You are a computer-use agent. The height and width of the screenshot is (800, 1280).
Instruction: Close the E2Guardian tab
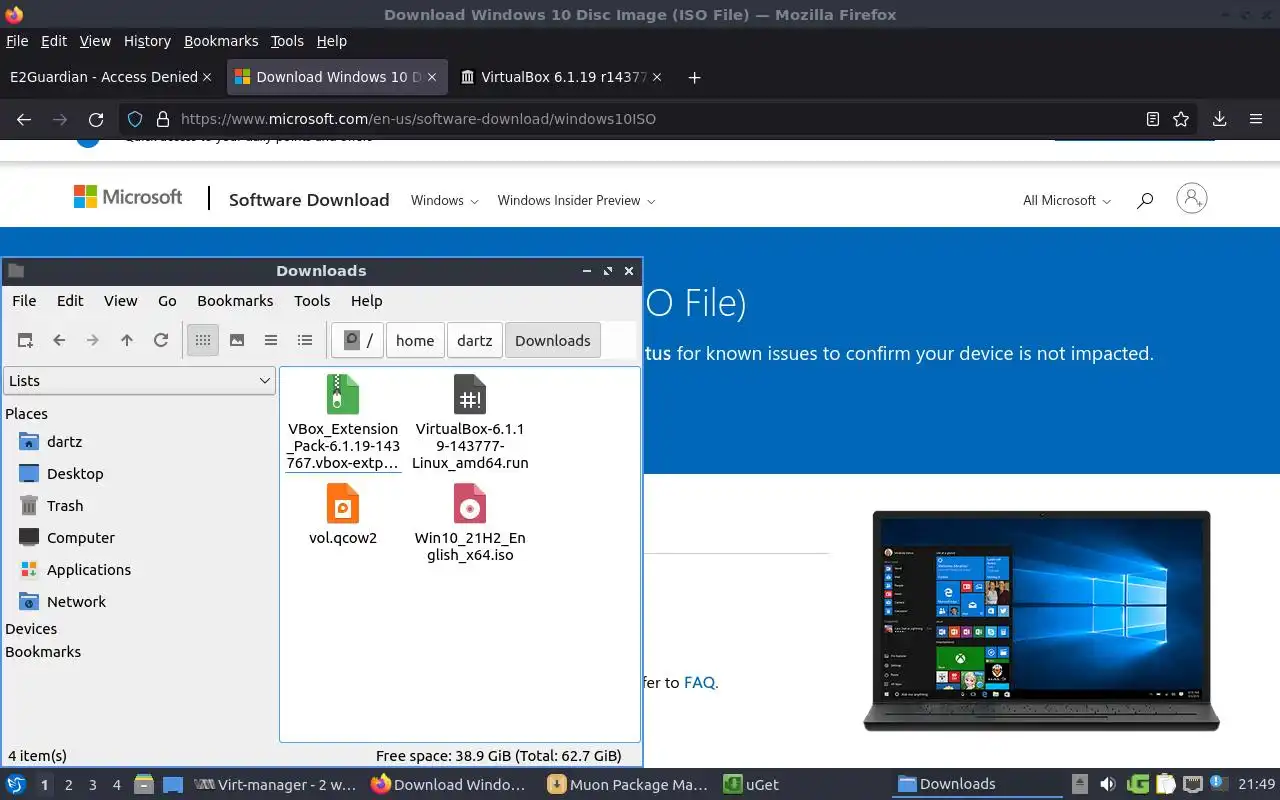(207, 77)
